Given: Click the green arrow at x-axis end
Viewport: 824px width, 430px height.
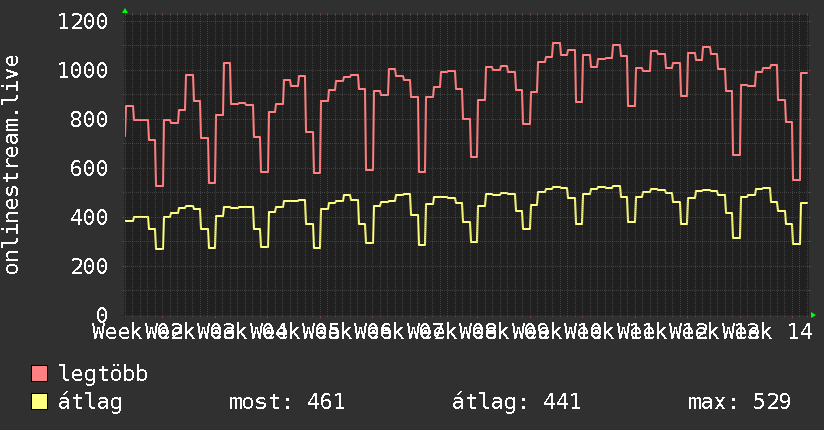Looking at the screenshot, I should (813, 315).
